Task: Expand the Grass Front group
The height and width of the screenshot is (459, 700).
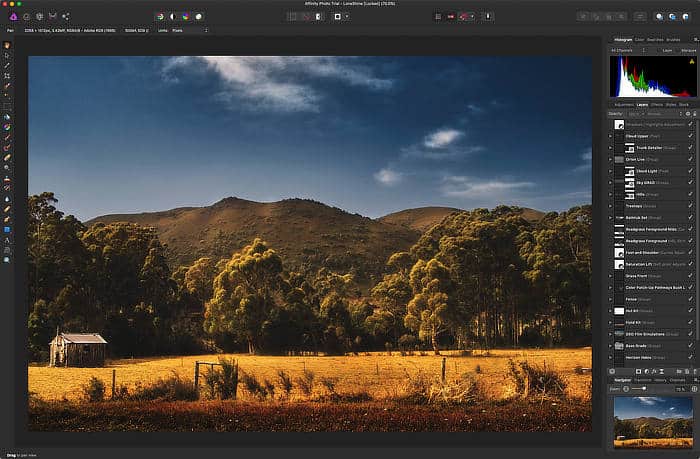Action: [x=611, y=276]
